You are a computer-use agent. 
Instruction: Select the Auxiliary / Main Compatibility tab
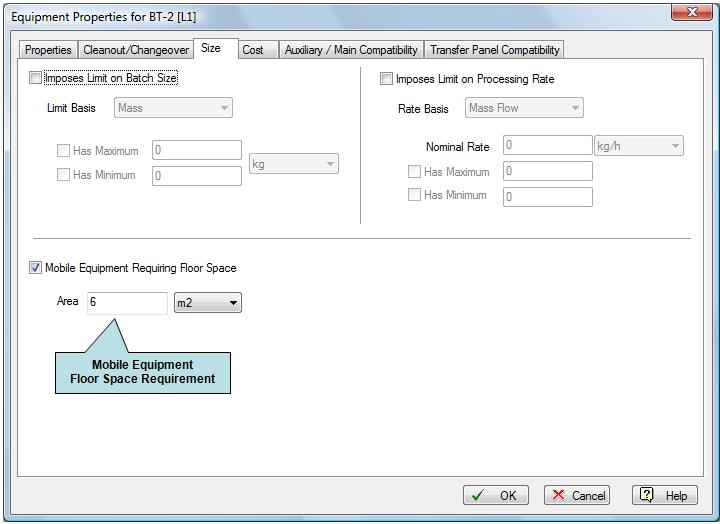pos(351,50)
